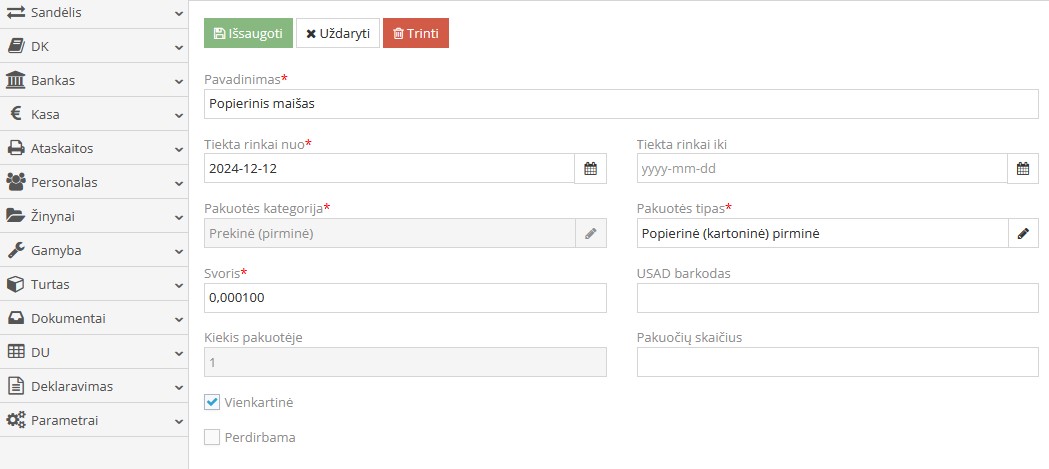The height and width of the screenshot is (469, 1049).
Task: Click pencil icon beside Pakuotės kategorija
Action: pyautogui.click(x=590, y=233)
